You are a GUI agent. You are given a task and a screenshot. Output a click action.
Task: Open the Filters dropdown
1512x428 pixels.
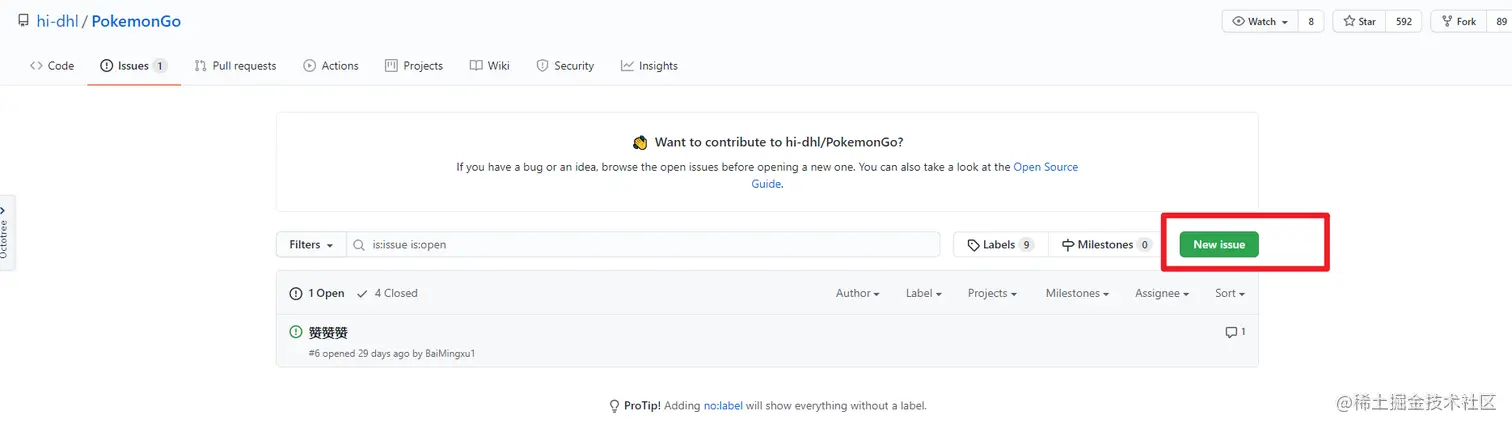point(310,245)
